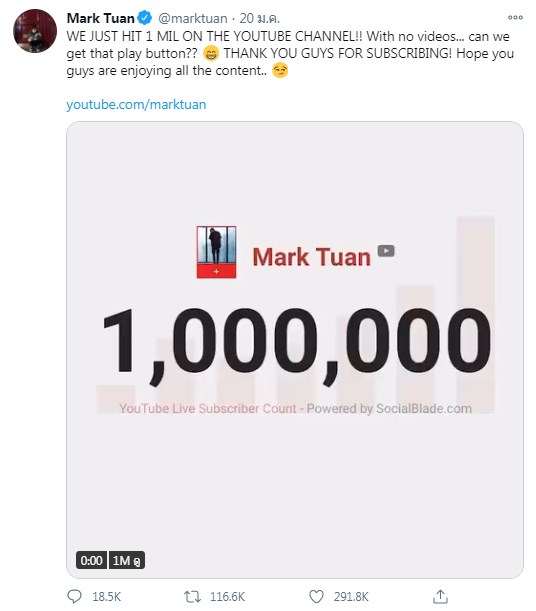Open the @marktuan handle link
Screen dimensions: 536x611
pos(193,18)
